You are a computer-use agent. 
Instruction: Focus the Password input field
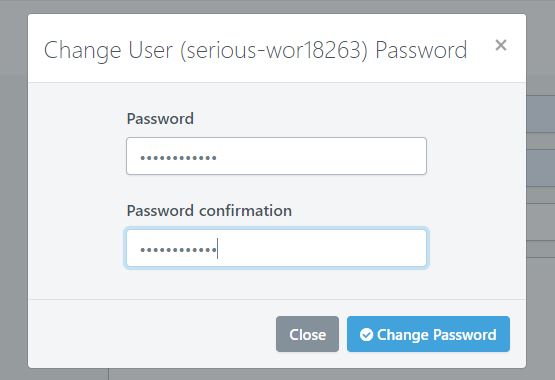[x=276, y=156]
